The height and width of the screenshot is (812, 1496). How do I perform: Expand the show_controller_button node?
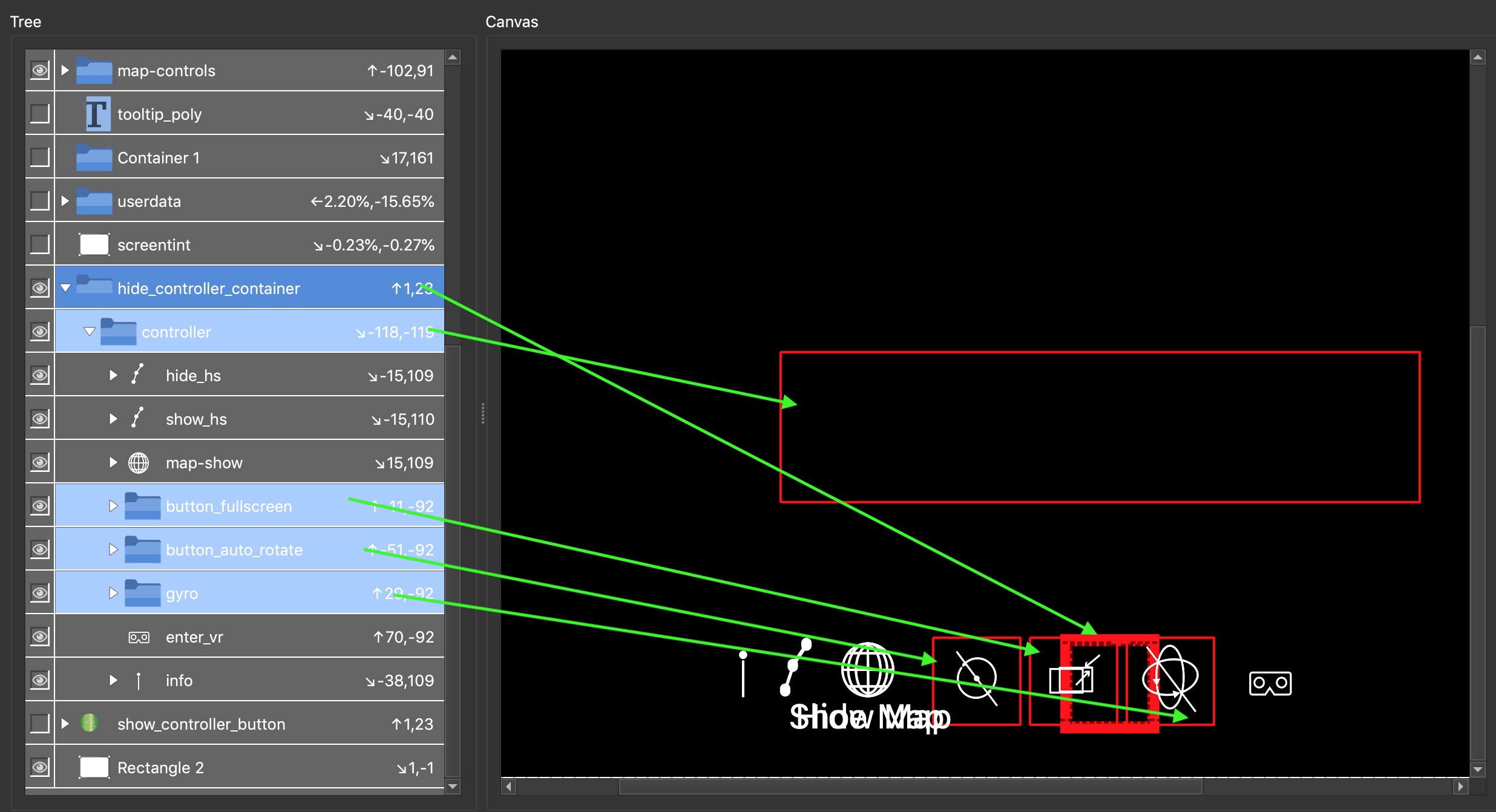point(65,724)
